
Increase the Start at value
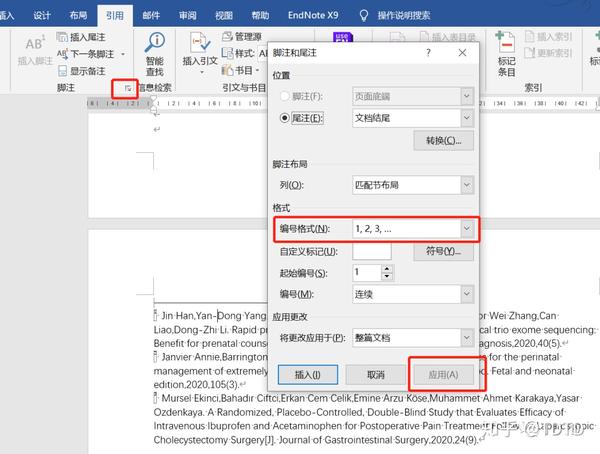[x=387, y=269]
